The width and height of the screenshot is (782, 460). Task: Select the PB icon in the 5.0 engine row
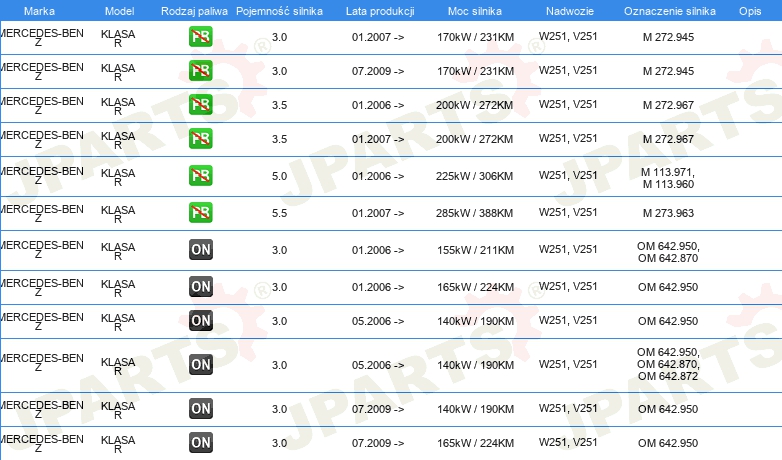(200, 176)
